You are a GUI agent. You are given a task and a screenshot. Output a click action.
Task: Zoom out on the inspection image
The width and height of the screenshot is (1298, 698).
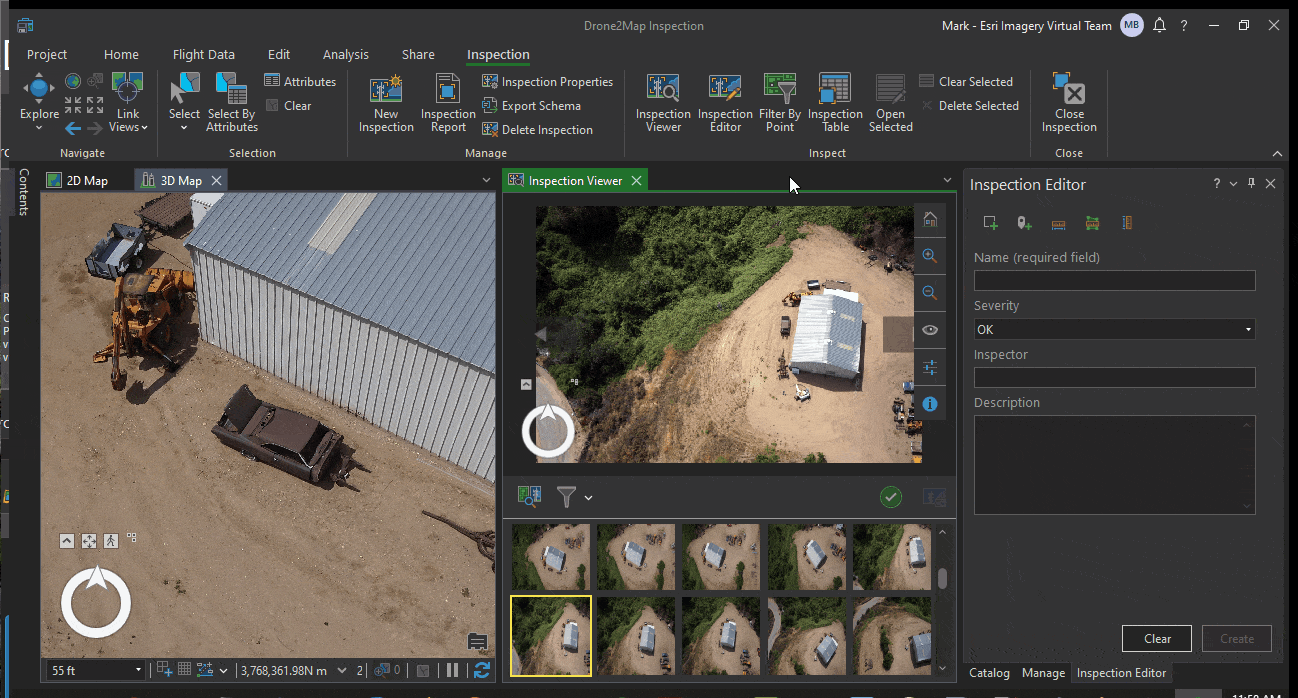click(x=930, y=293)
